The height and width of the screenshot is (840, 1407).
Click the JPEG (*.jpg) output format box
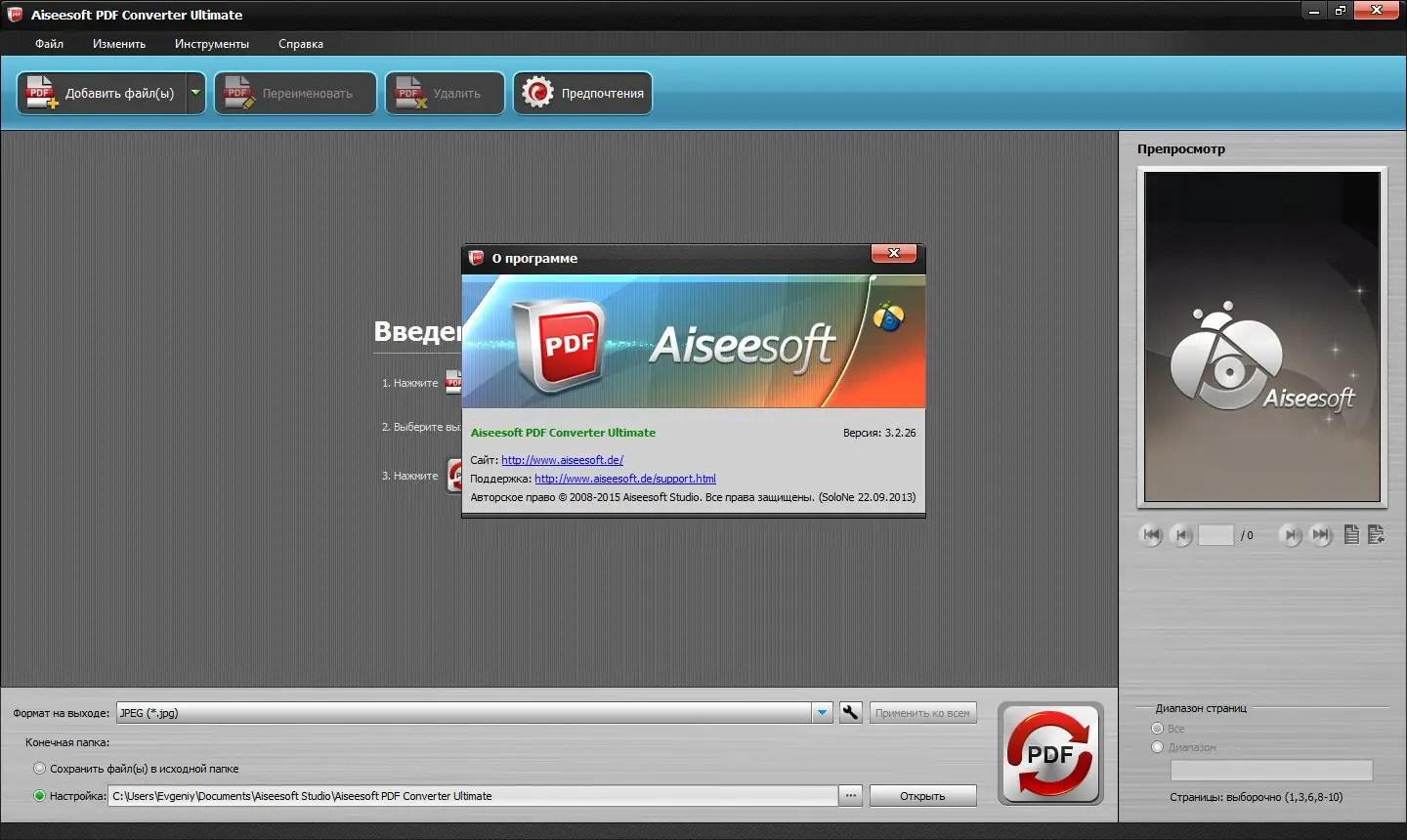(x=464, y=713)
